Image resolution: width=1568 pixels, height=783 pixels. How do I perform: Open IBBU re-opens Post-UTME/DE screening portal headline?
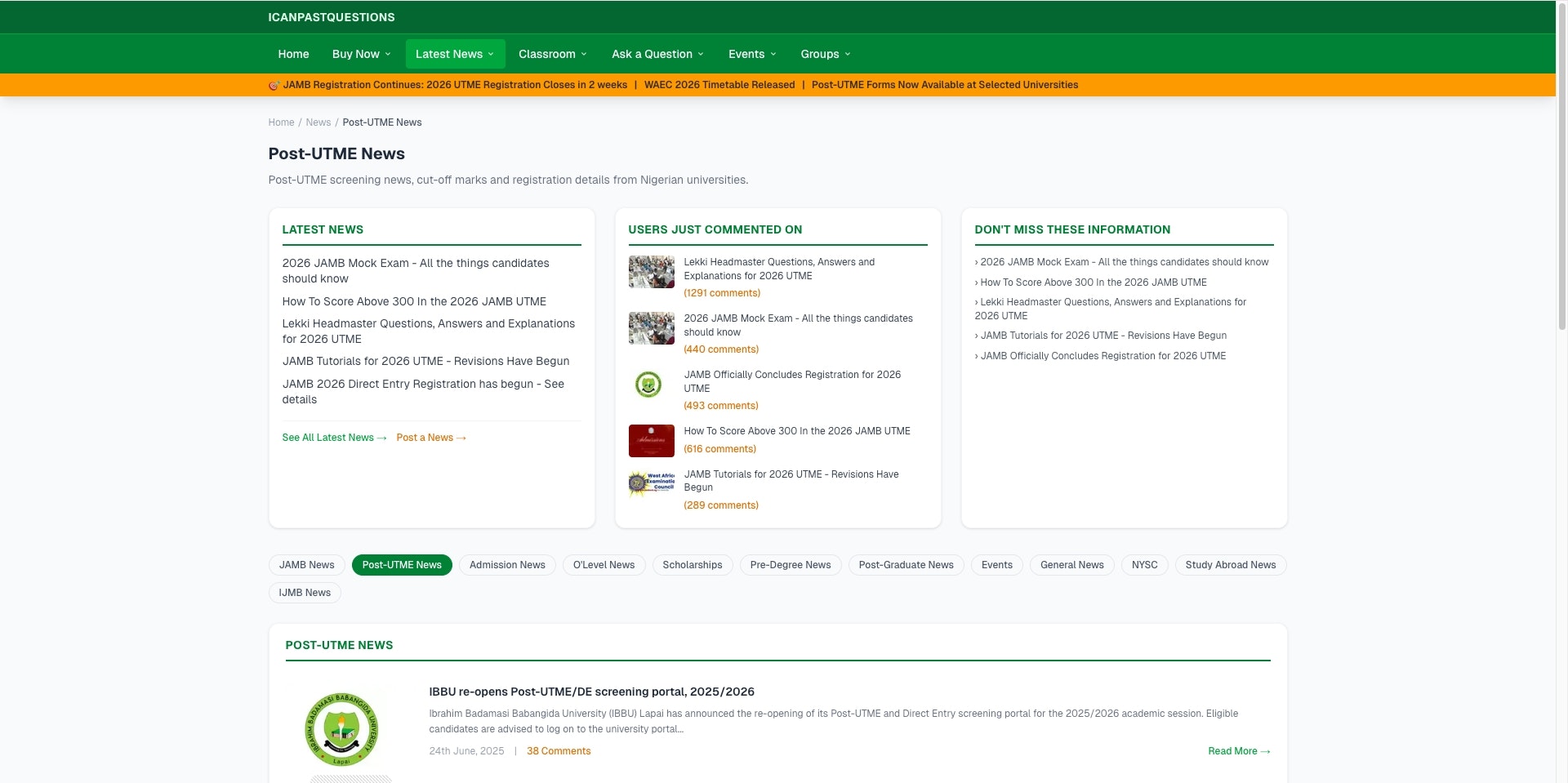point(592,692)
